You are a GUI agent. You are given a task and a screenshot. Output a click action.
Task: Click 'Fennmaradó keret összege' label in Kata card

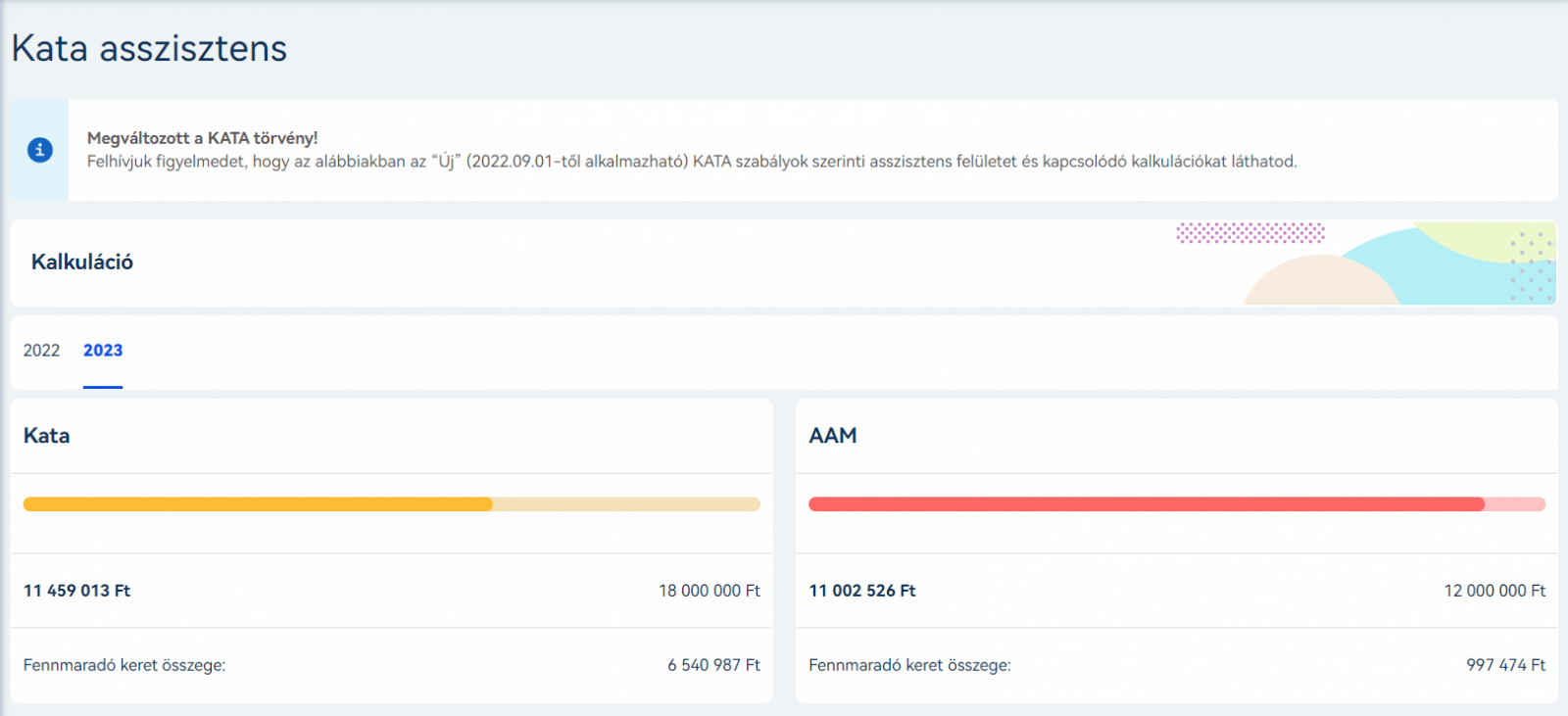click(x=124, y=665)
